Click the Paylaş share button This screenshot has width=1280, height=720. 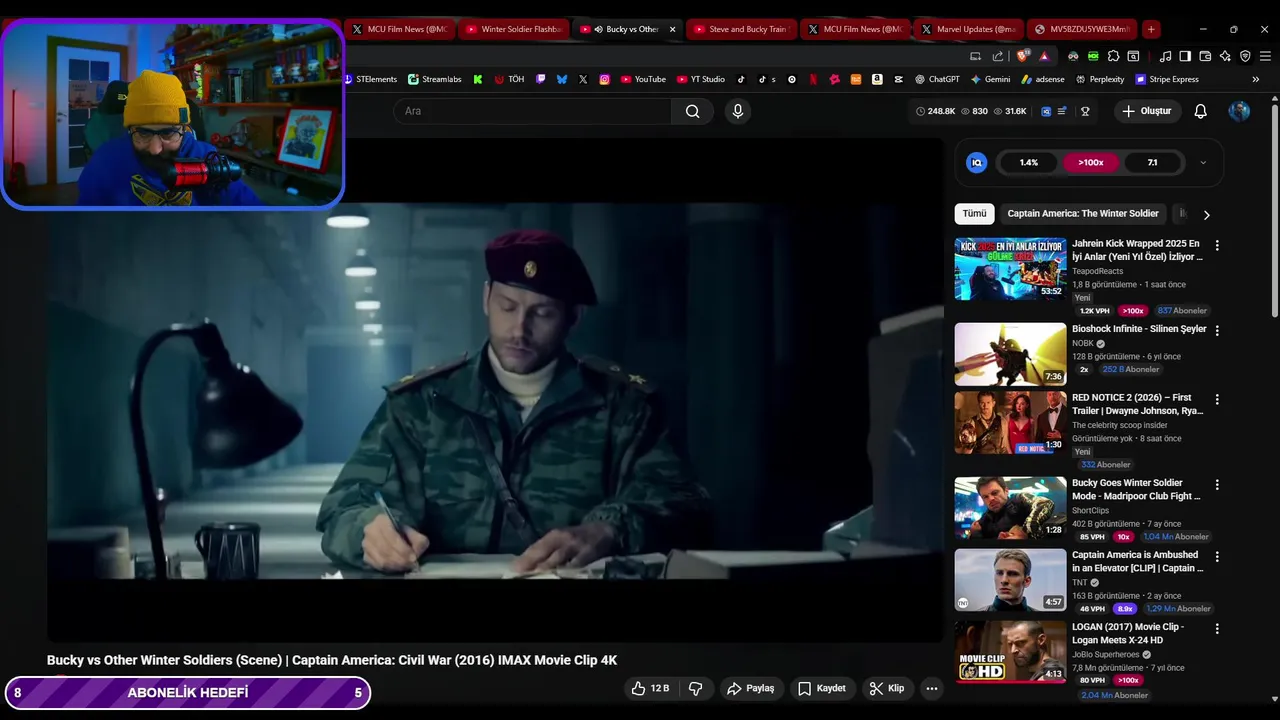750,688
